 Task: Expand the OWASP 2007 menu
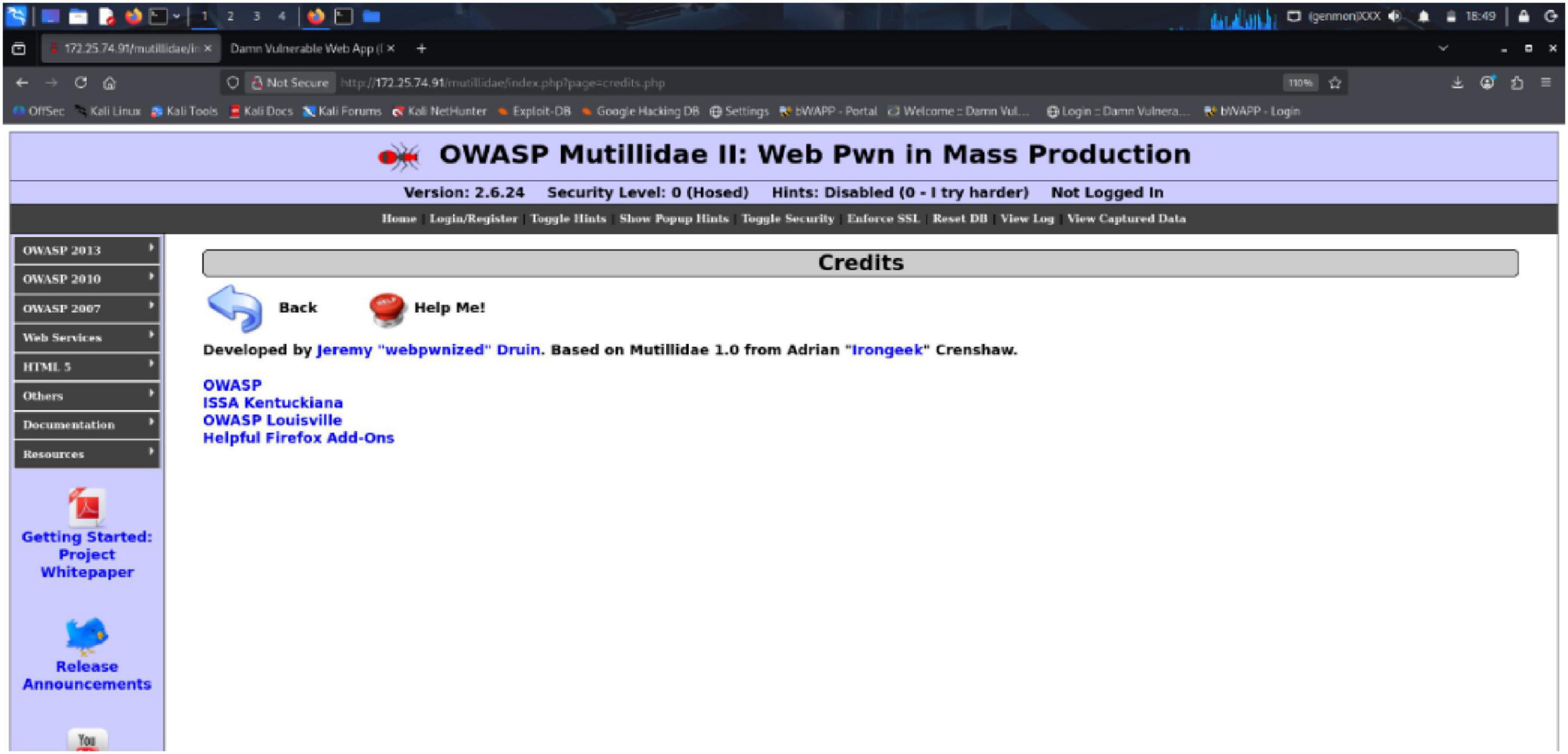(87, 308)
